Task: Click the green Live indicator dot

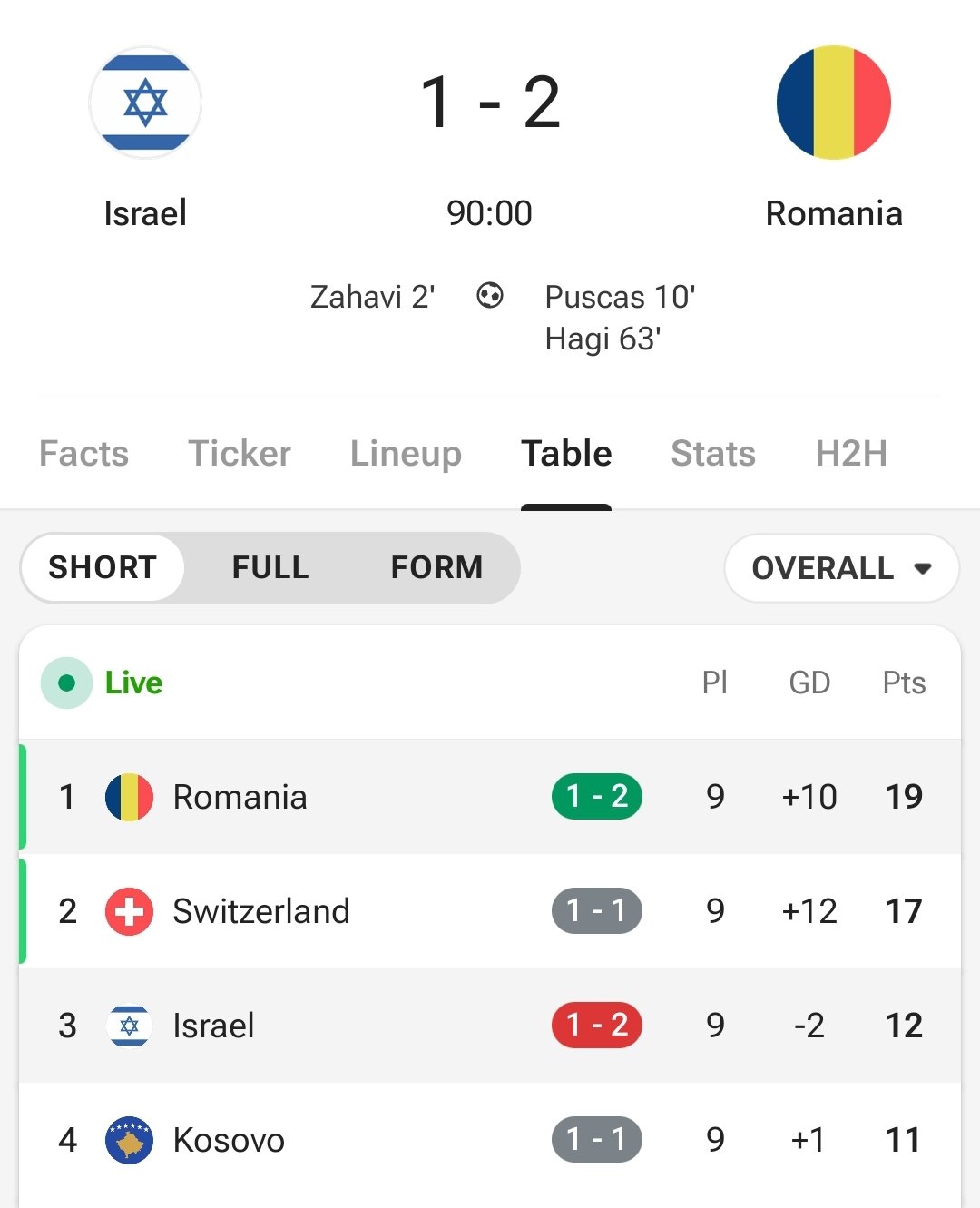Action: 66,683
